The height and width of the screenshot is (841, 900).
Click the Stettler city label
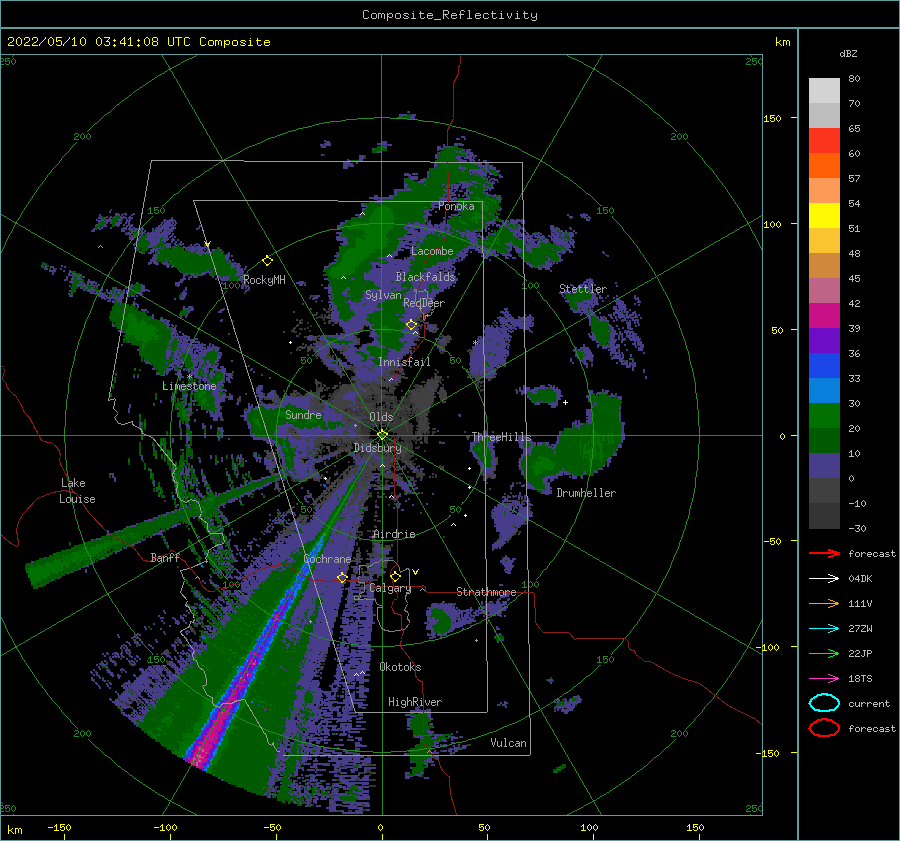(583, 289)
